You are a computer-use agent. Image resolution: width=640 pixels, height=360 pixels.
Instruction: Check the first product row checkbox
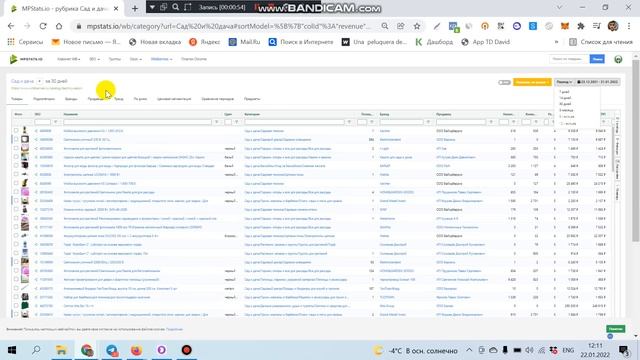pos(16,131)
